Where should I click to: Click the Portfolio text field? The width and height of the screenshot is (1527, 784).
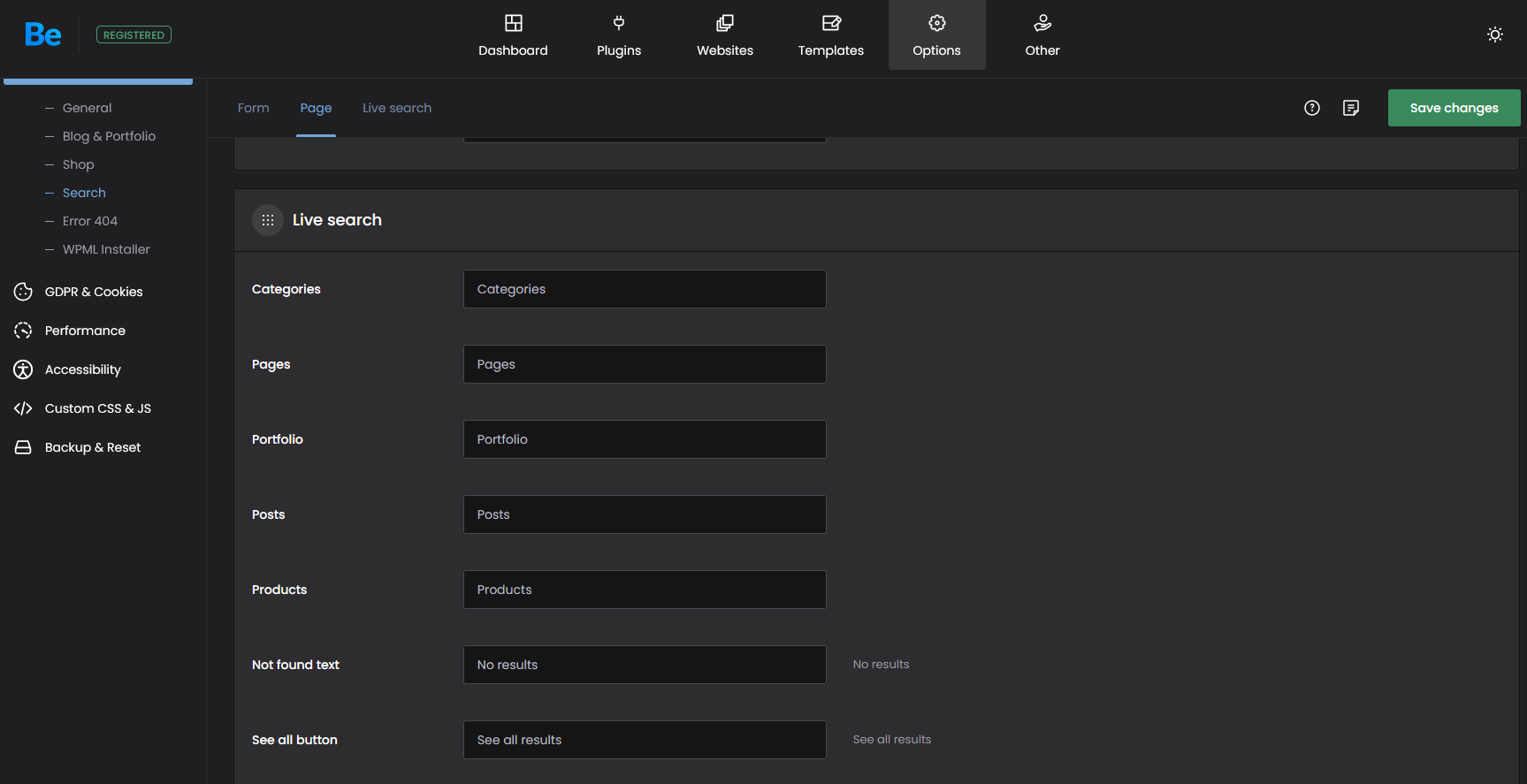645,439
